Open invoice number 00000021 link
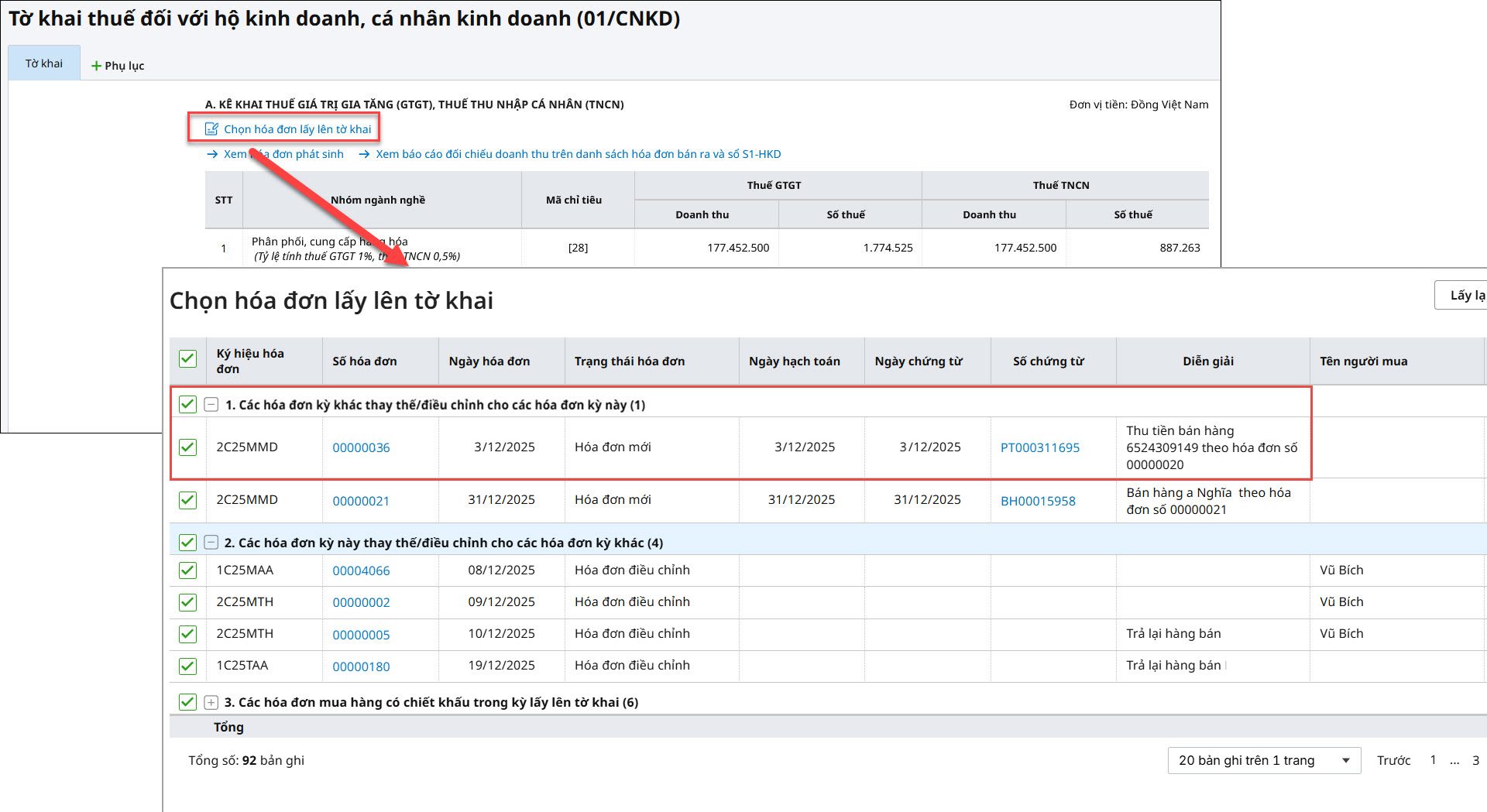This screenshot has width=1487, height=812. tap(361, 501)
